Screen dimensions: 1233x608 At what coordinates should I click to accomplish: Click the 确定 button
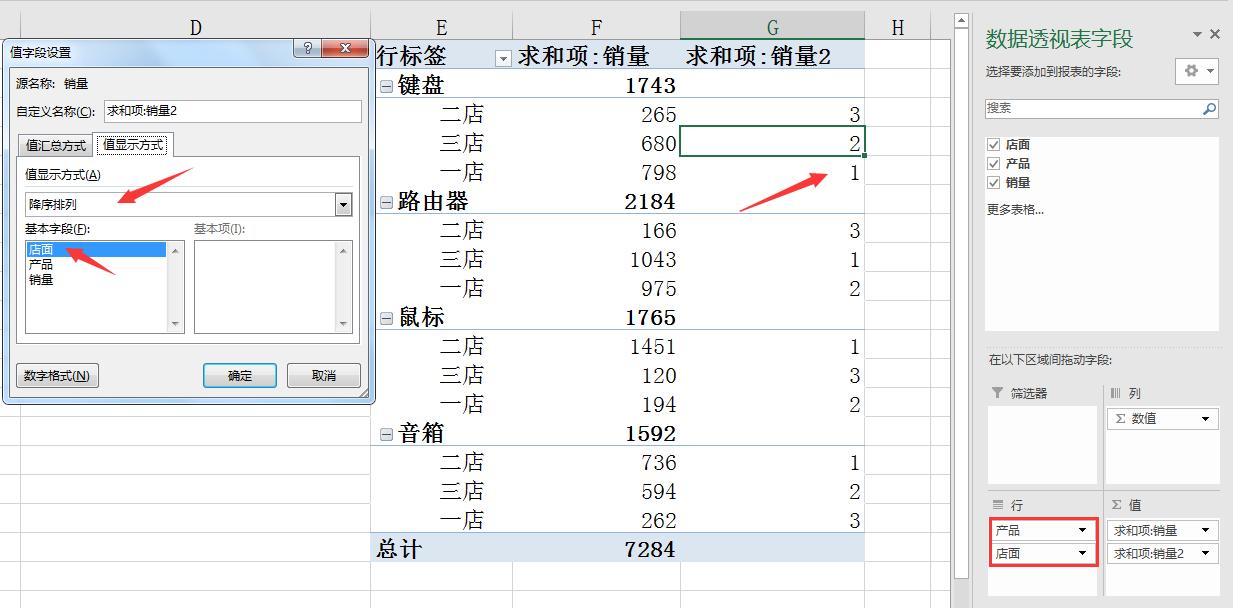coord(240,376)
